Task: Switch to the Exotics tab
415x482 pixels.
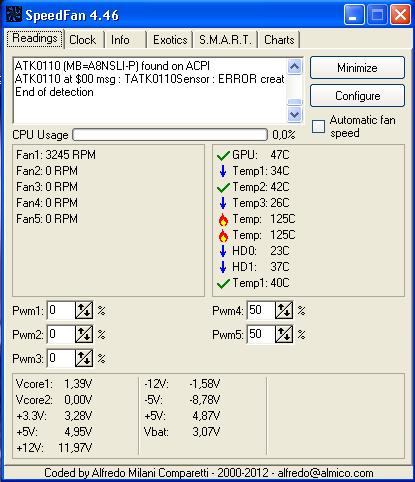Action: (170, 40)
